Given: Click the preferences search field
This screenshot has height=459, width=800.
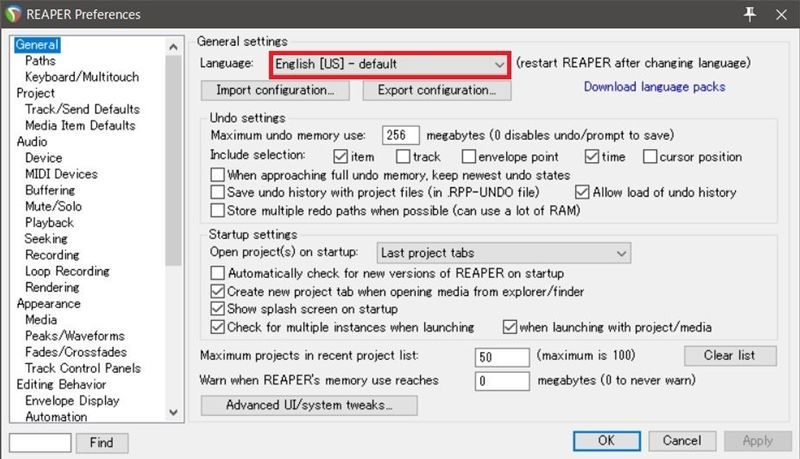Looking at the screenshot, I should click(x=40, y=443).
